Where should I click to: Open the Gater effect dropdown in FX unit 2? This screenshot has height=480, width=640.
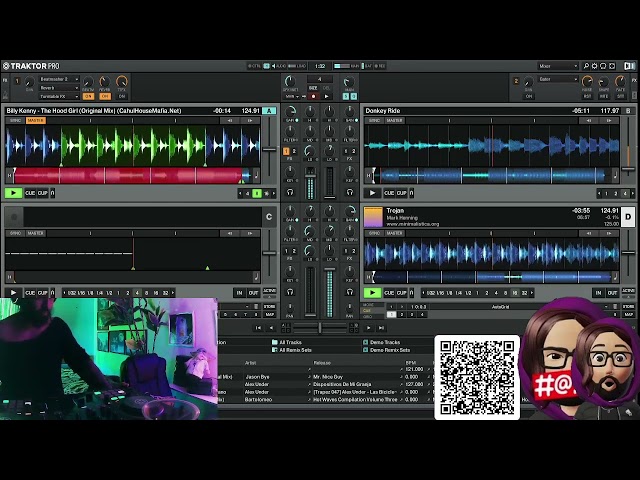[558, 79]
